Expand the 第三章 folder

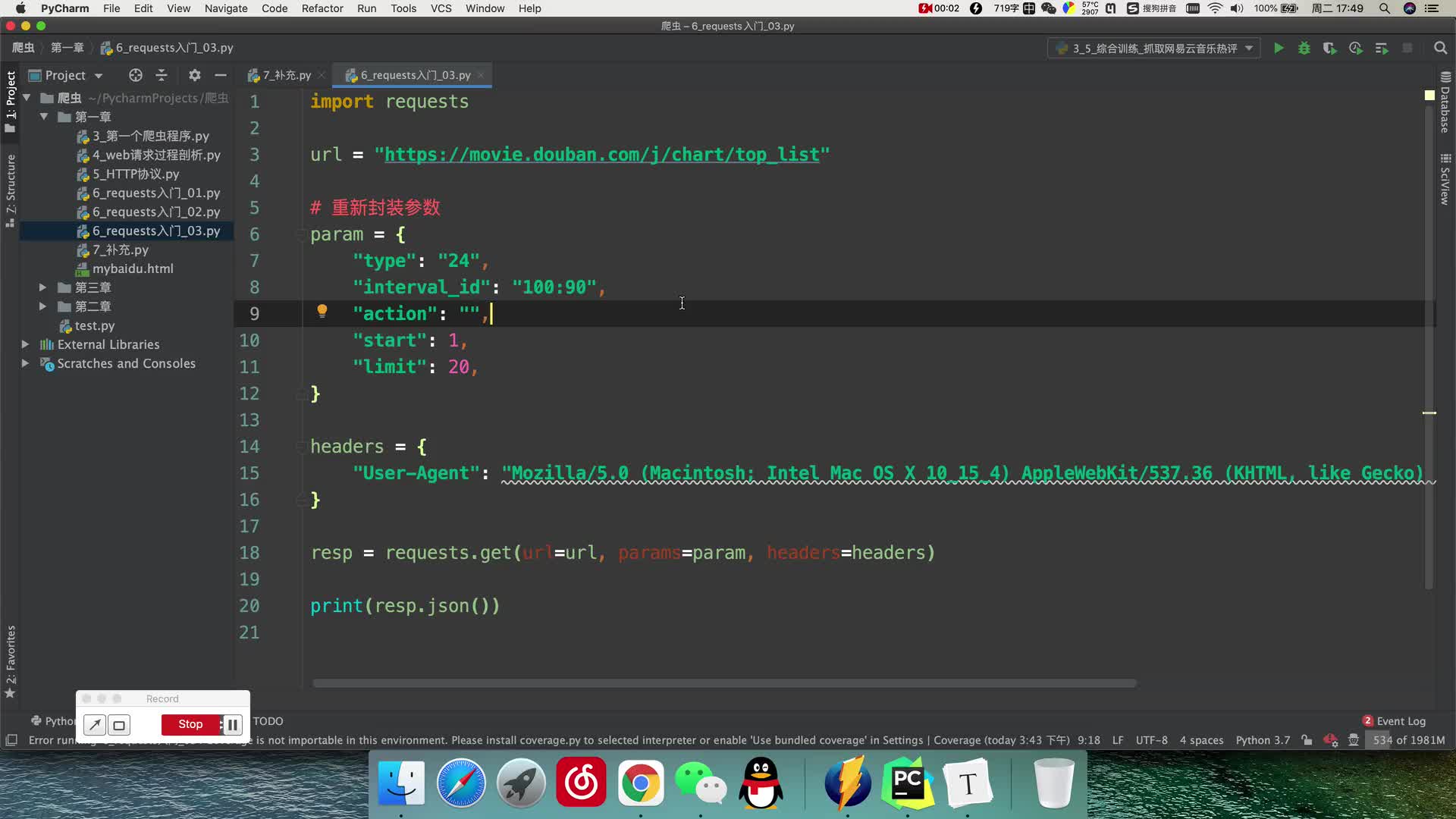click(x=42, y=287)
